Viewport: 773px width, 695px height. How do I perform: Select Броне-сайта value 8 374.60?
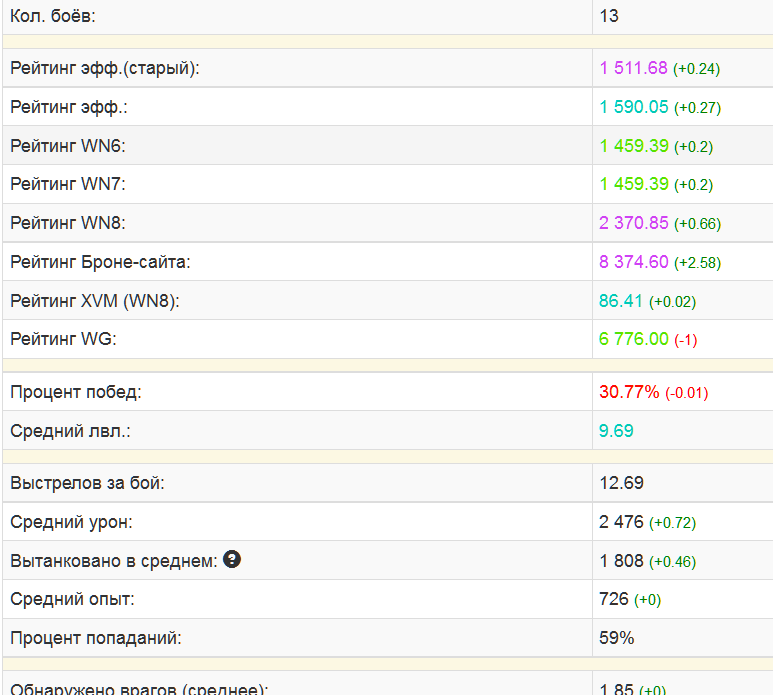point(634,262)
